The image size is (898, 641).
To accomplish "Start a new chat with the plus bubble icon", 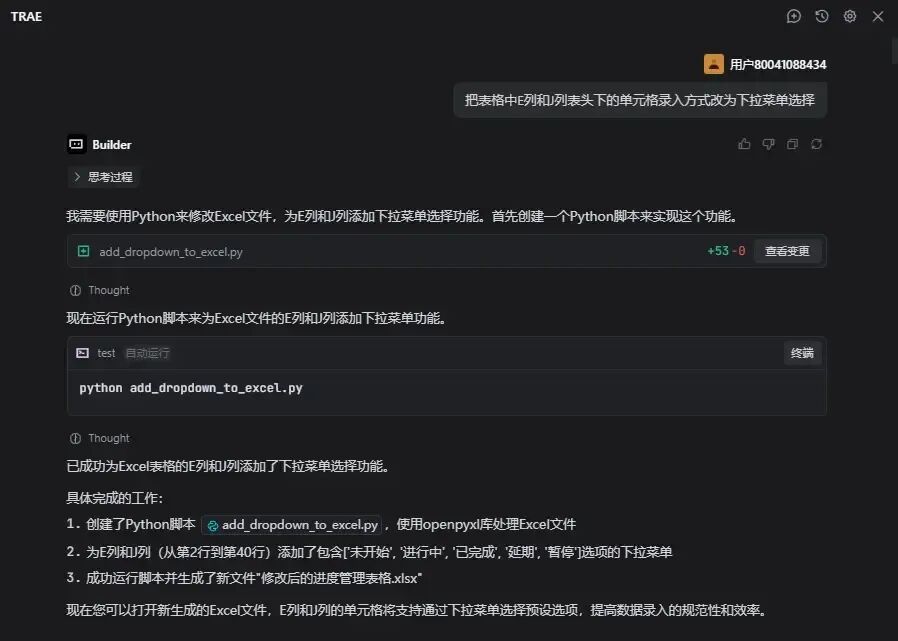I will (794, 16).
